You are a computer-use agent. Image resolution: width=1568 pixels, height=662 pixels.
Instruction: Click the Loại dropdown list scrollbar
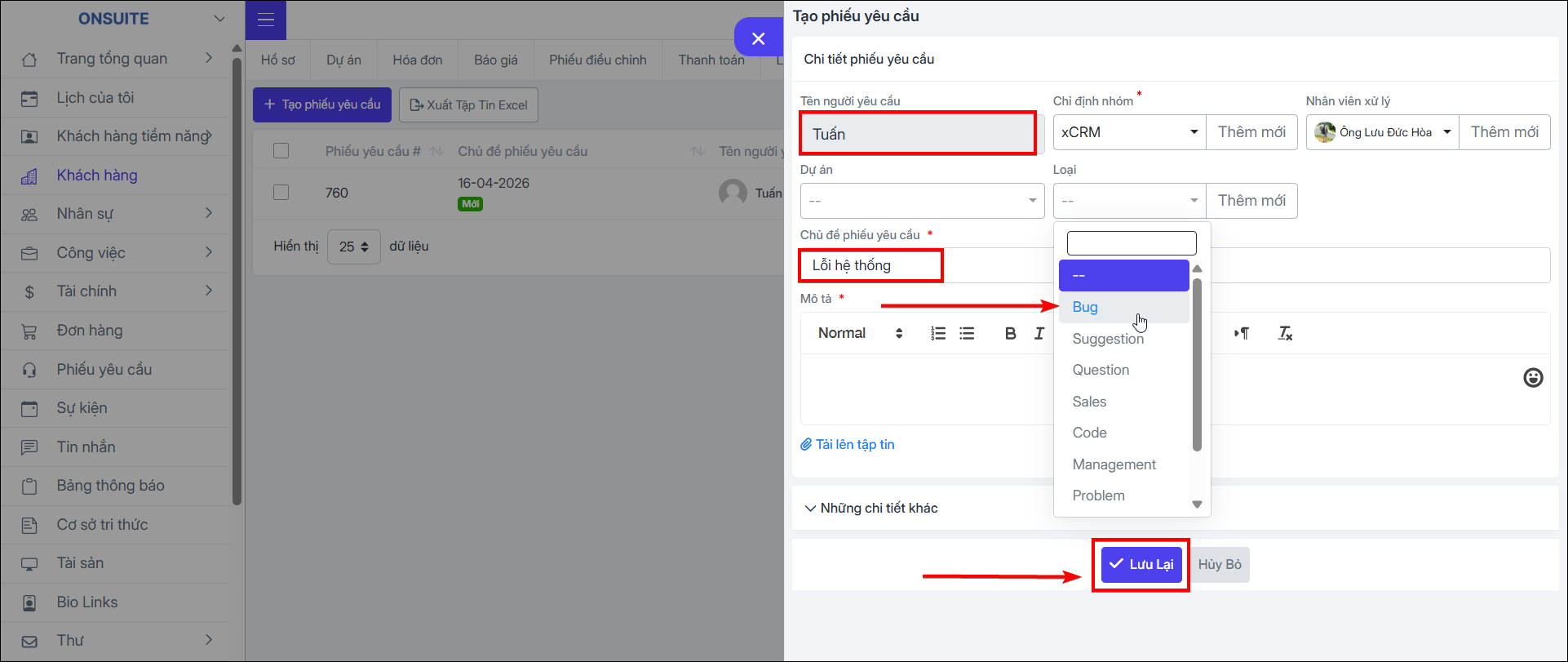(1197, 365)
